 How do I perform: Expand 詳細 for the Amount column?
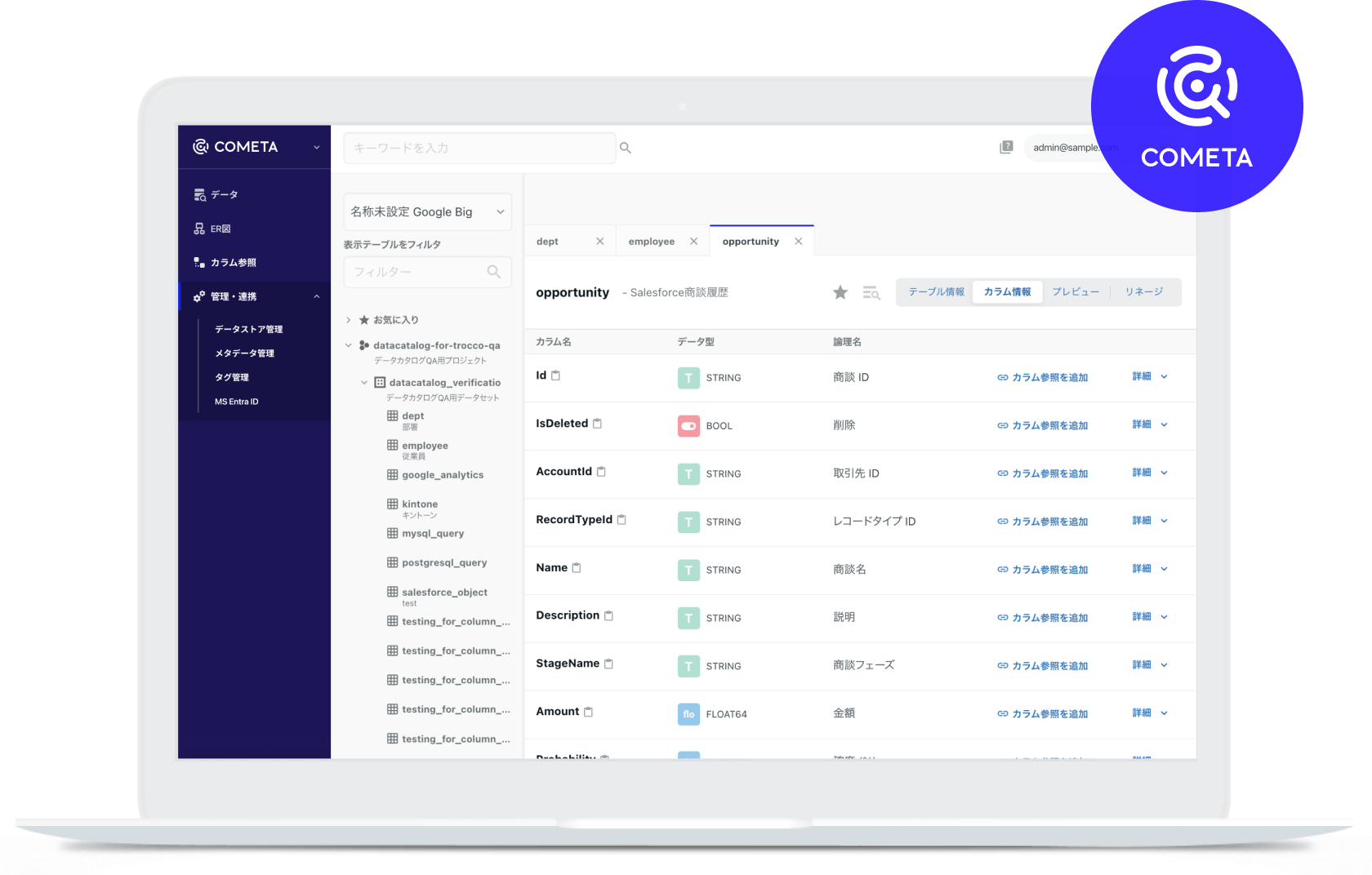pyautogui.click(x=1150, y=713)
